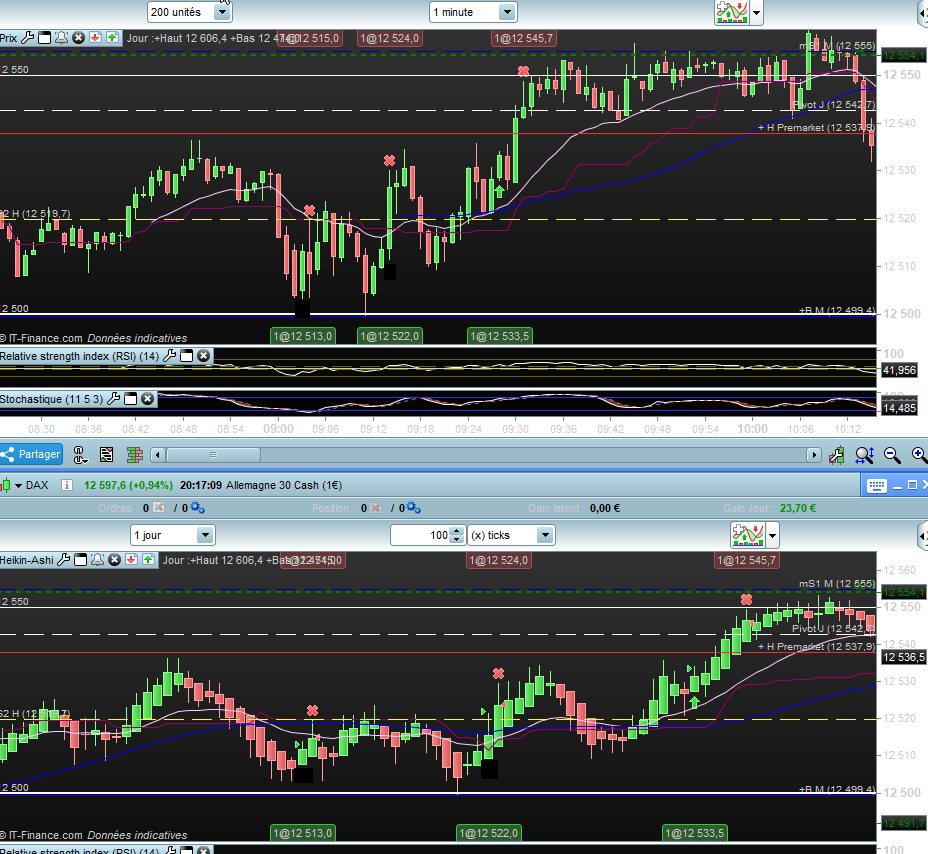Click the chain link charts icon

(x=80, y=455)
